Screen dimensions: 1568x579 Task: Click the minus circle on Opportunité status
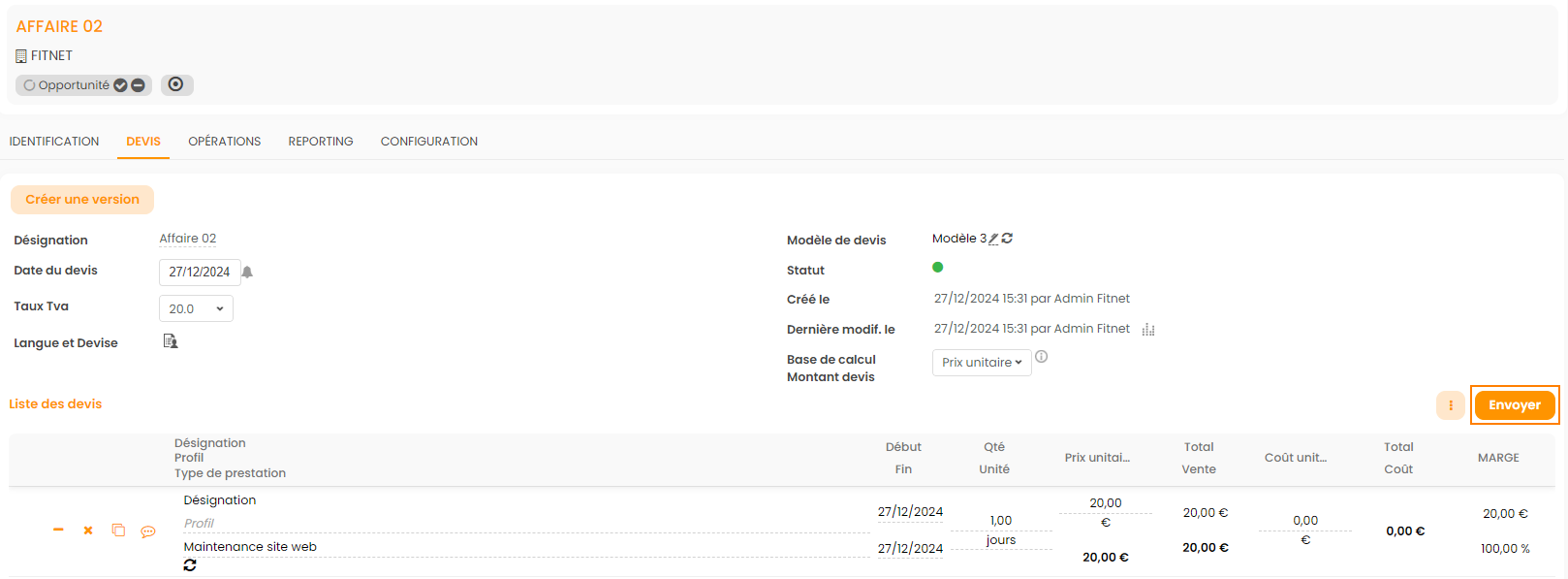click(138, 85)
